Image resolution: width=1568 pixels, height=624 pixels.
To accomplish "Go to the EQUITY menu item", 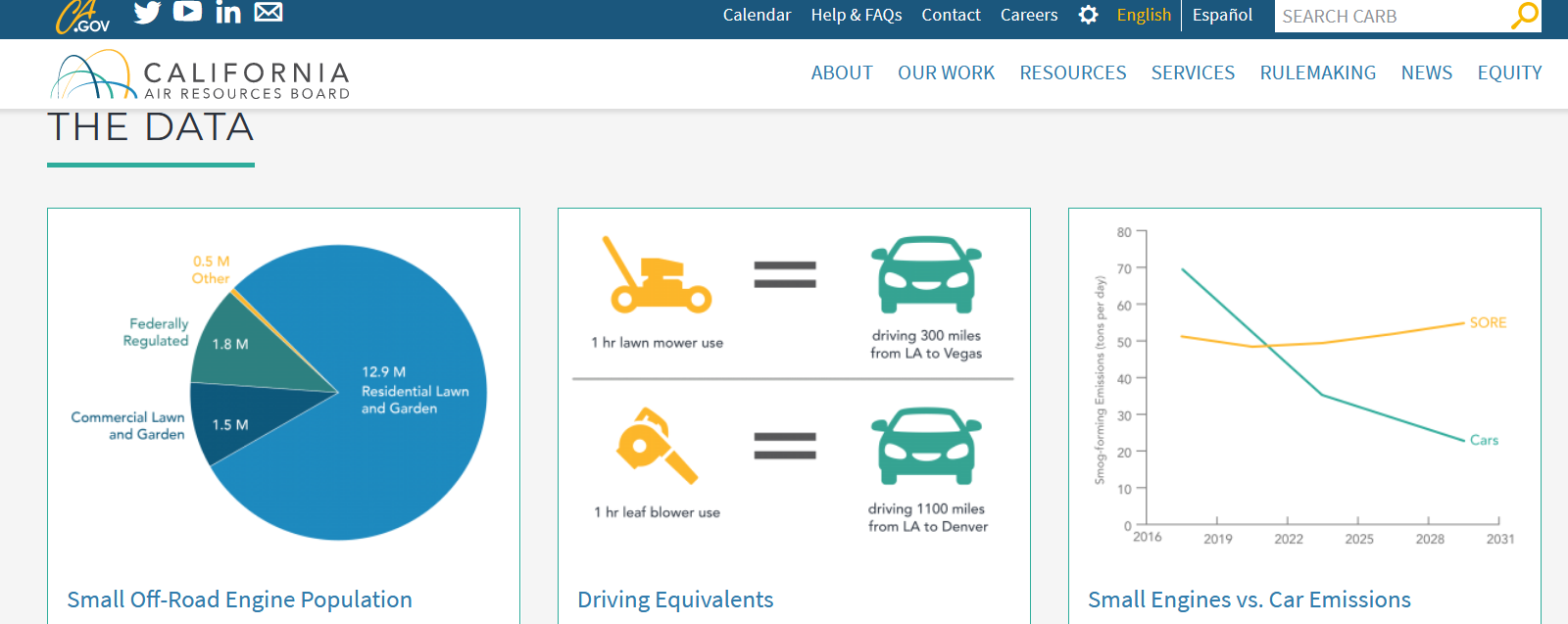I will coord(1509,72).
